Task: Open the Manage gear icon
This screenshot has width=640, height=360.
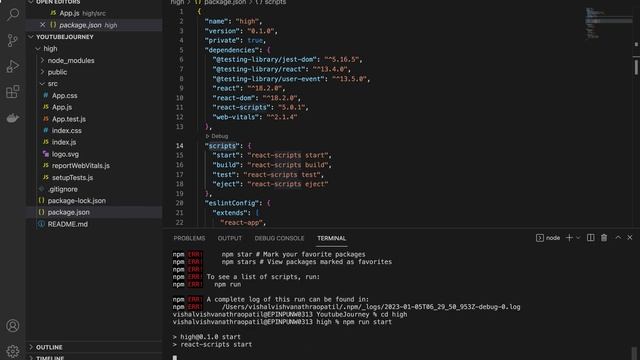Action: (x=13, y=351)
